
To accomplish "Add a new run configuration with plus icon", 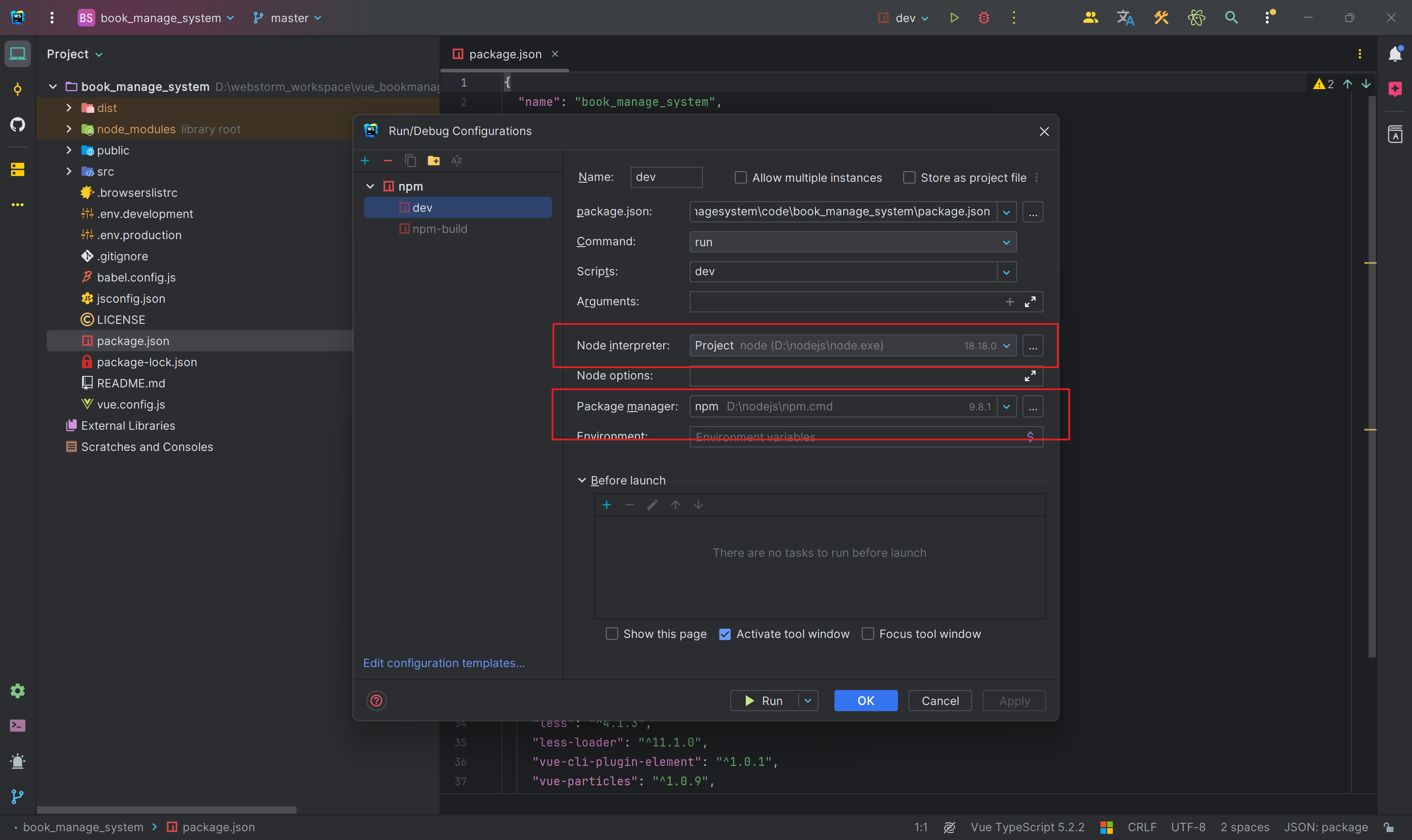I will click(365, 161).
